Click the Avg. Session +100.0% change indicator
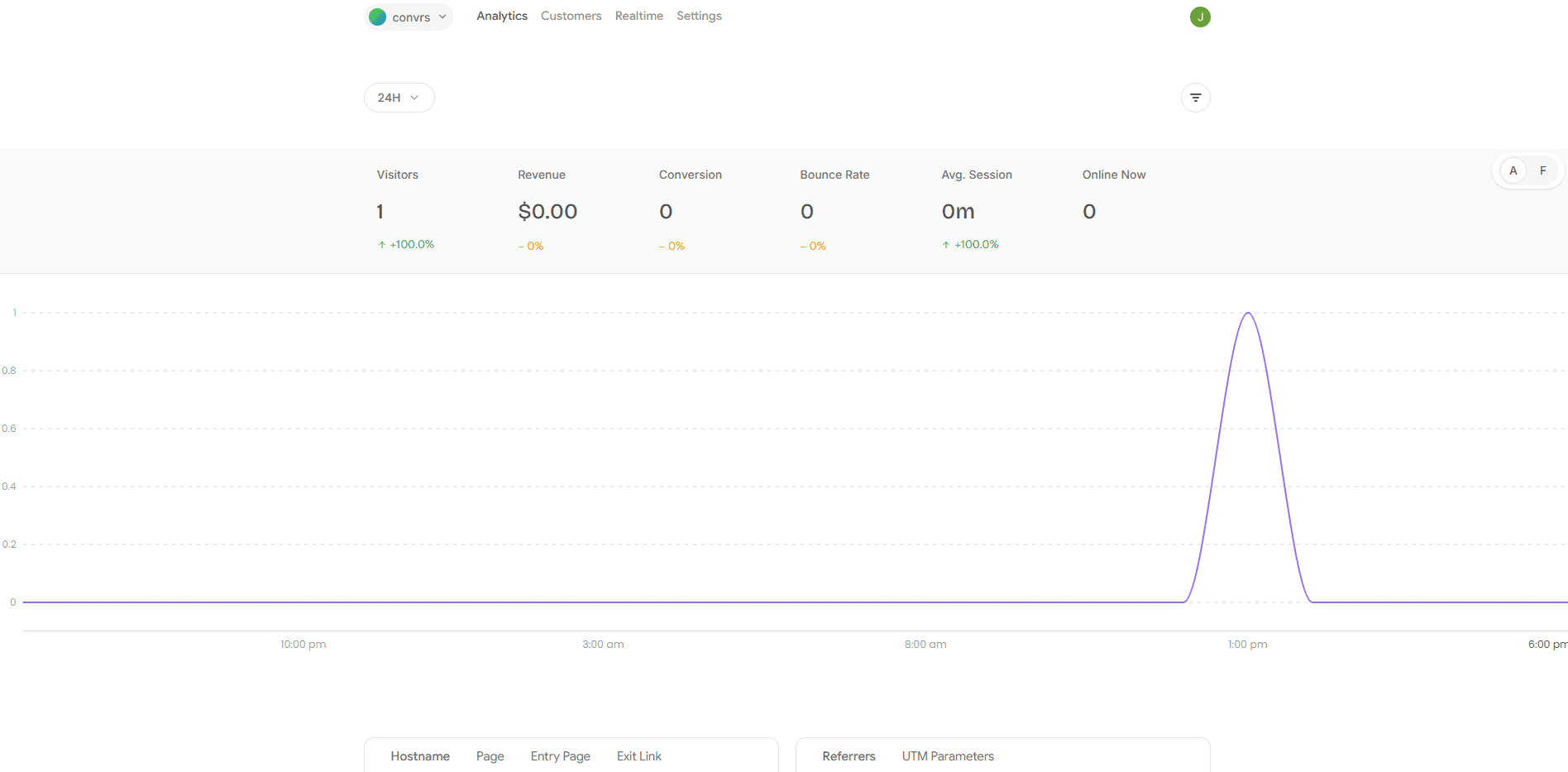 coord(970,244)
